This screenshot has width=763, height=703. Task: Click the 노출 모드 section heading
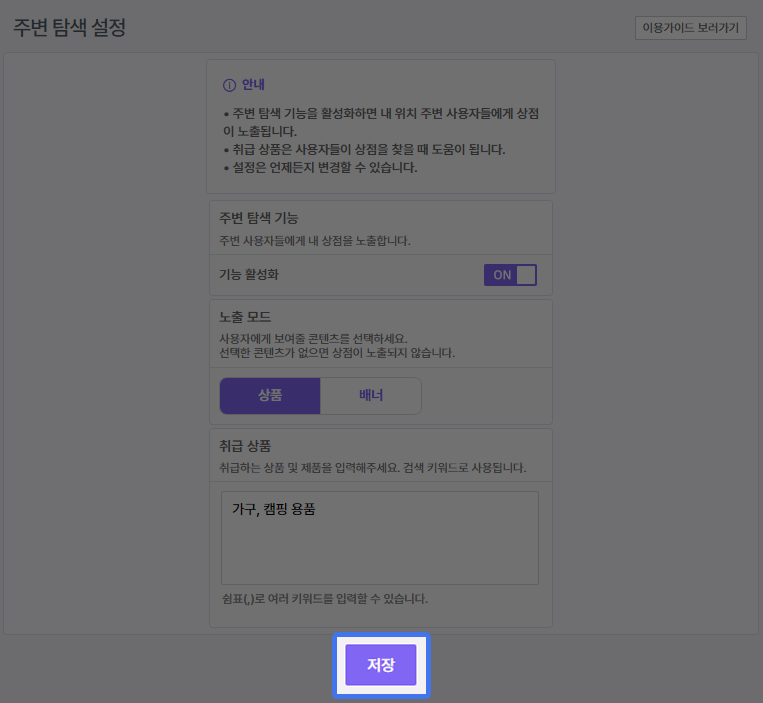click(245, 317)
